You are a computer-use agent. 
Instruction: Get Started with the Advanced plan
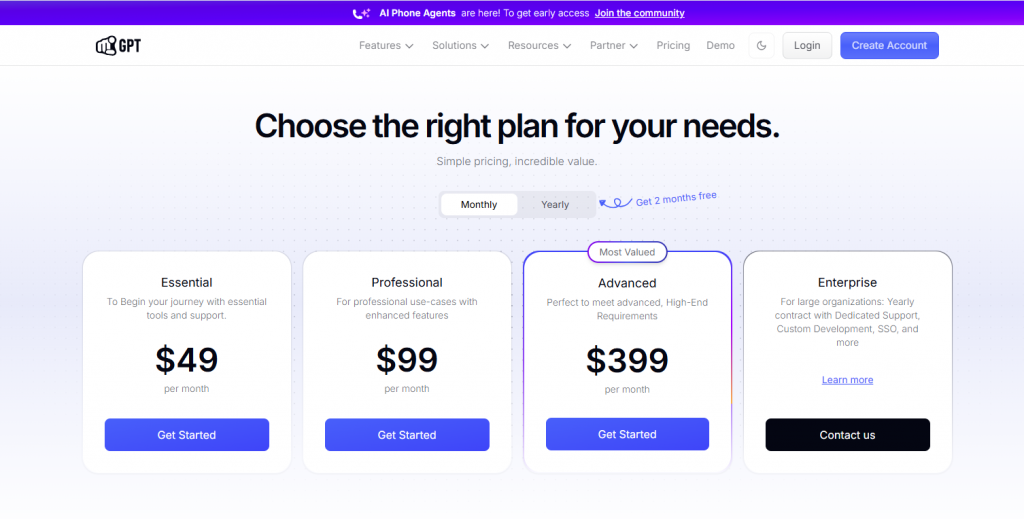coord(627,434)
